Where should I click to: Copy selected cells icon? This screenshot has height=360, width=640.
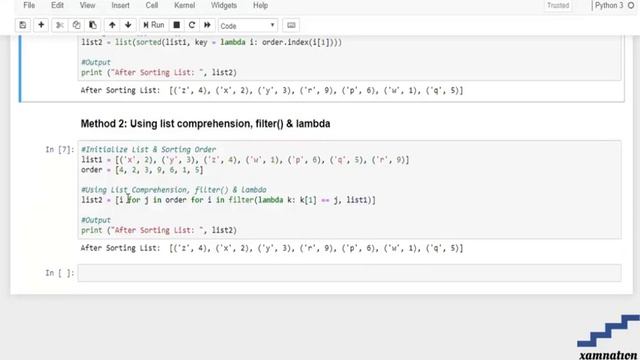(76, 25)
